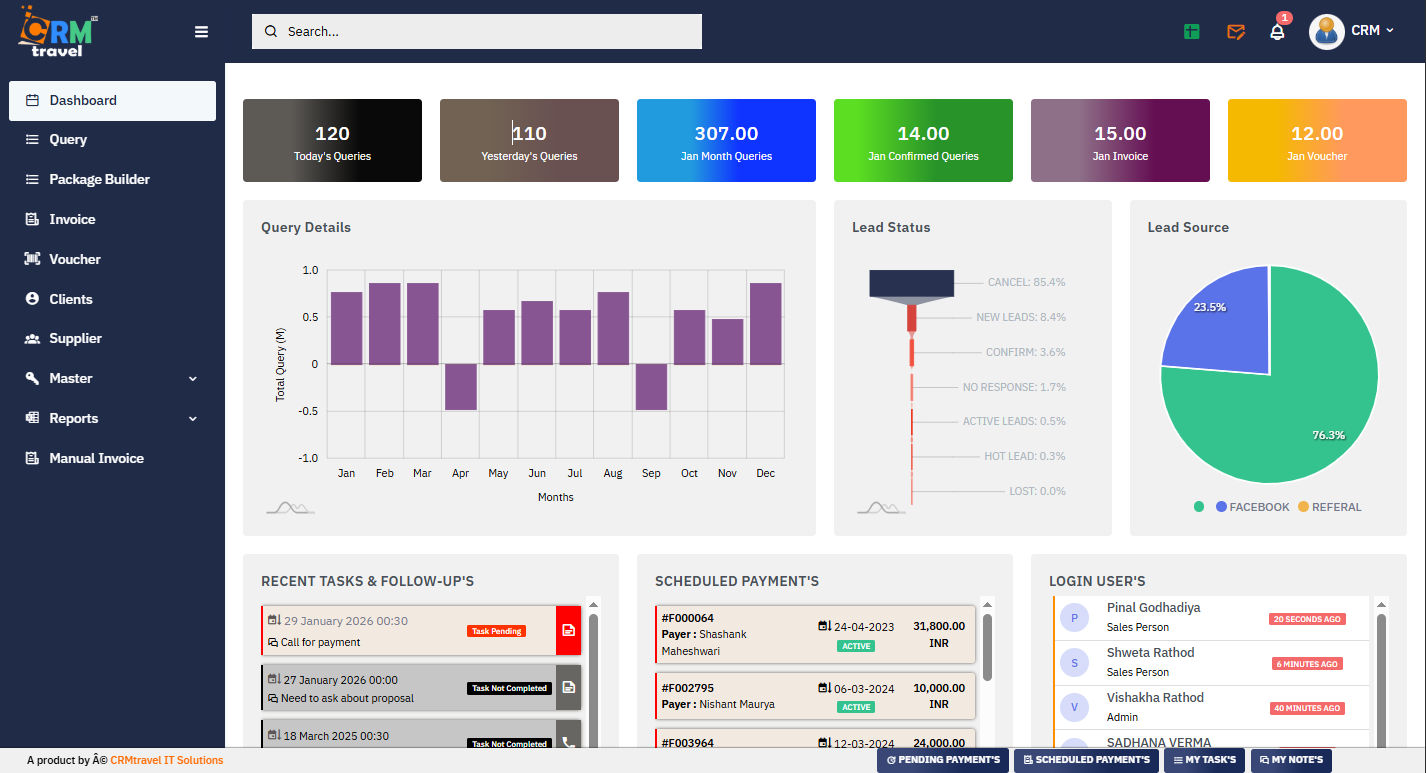Click the document icon on Need to ask about proposal

coord(567,687)
